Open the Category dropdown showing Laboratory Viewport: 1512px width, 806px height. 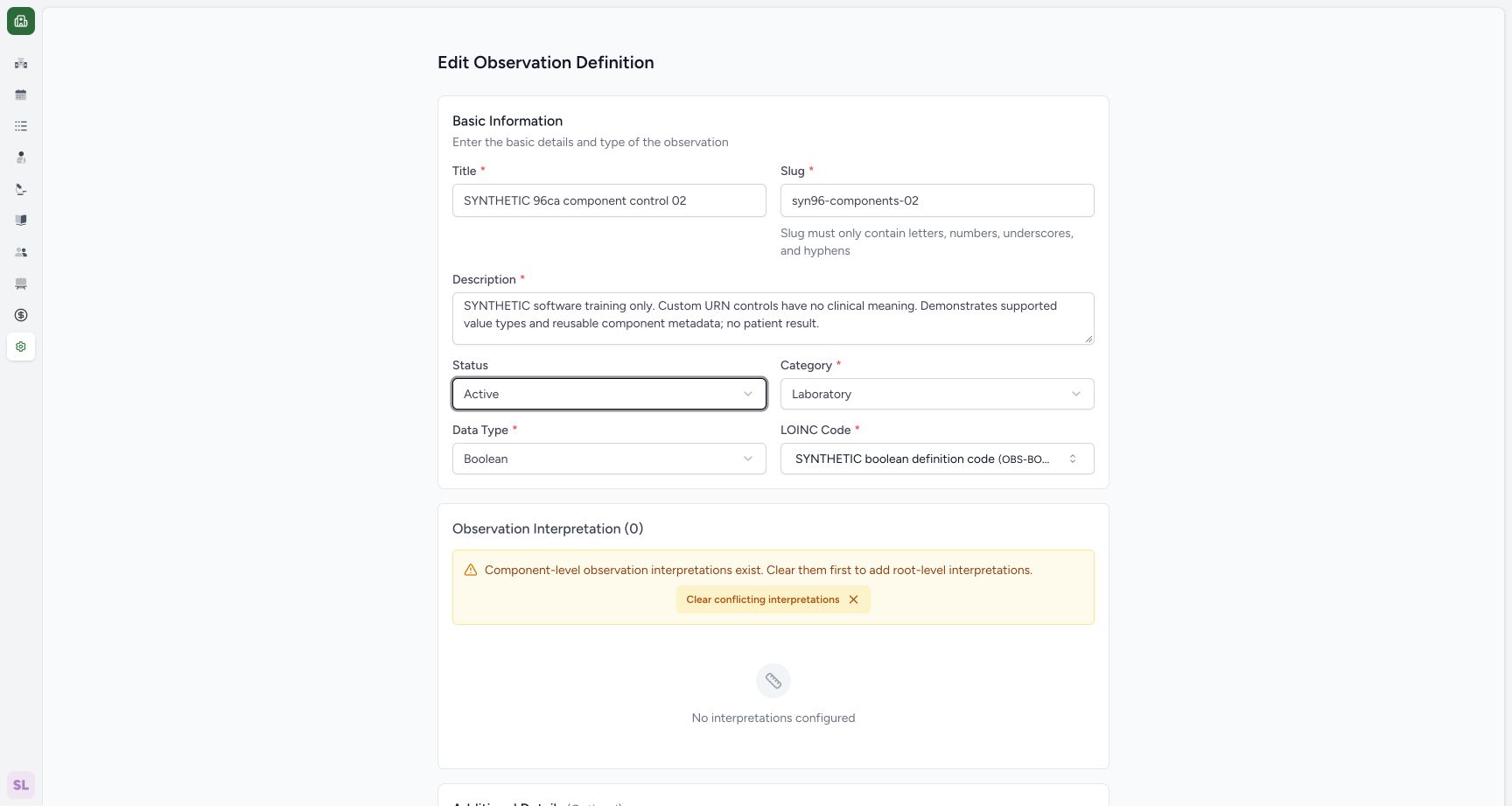(937, 394)
